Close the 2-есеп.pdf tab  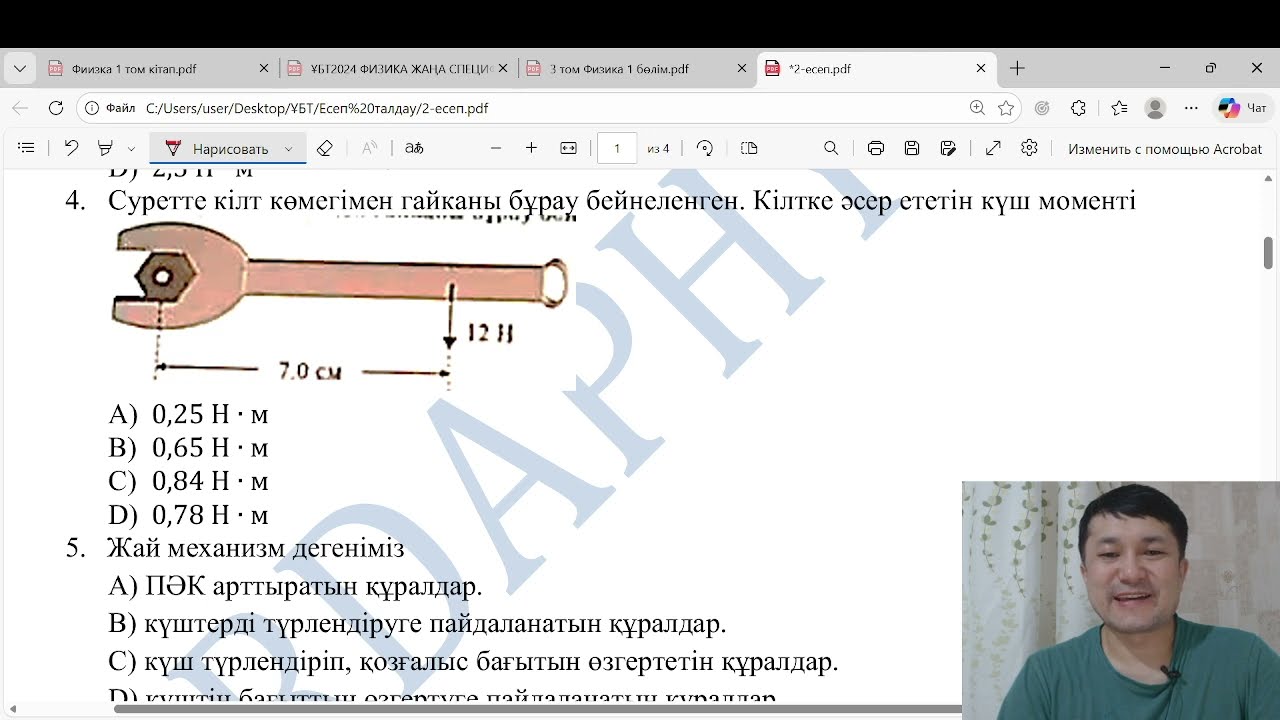[981, 68]
